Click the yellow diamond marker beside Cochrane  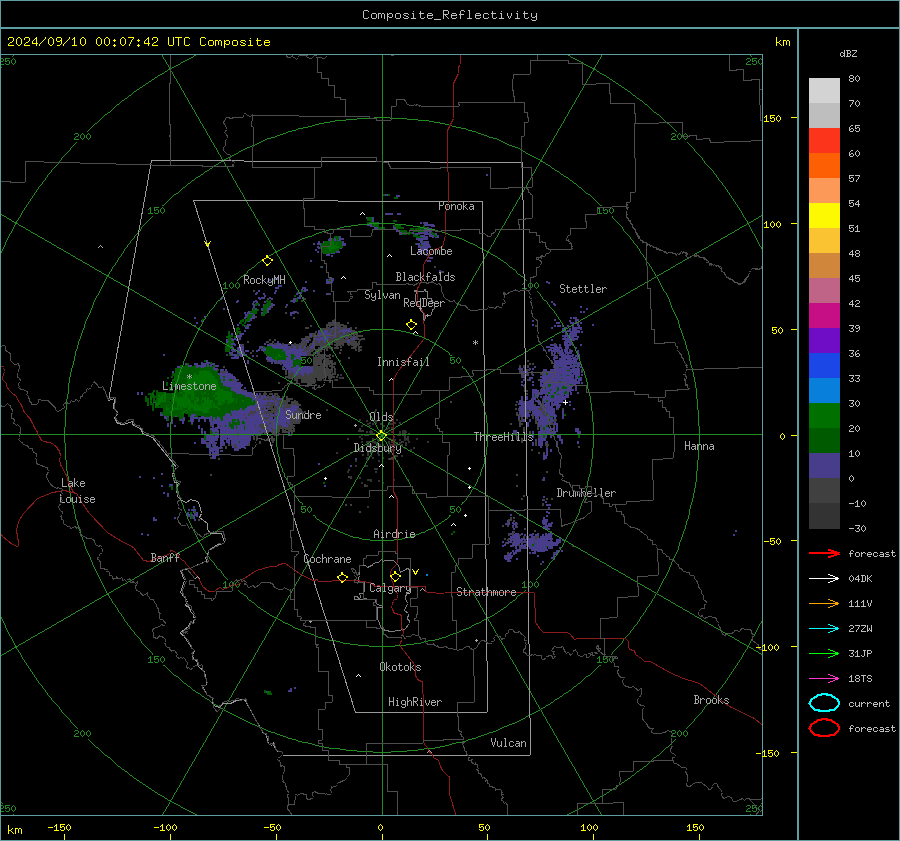point(343,577)
